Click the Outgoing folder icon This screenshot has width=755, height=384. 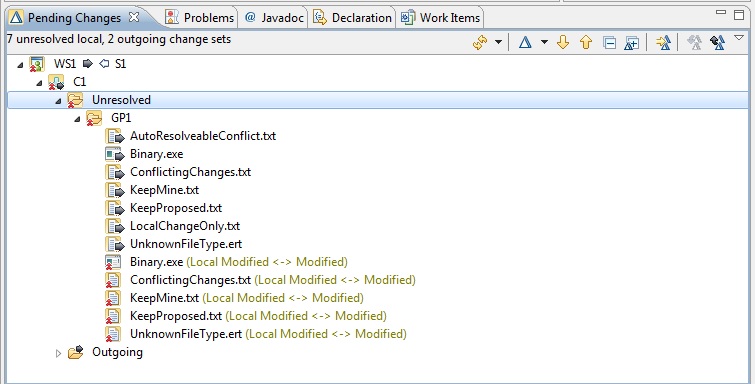75,352
